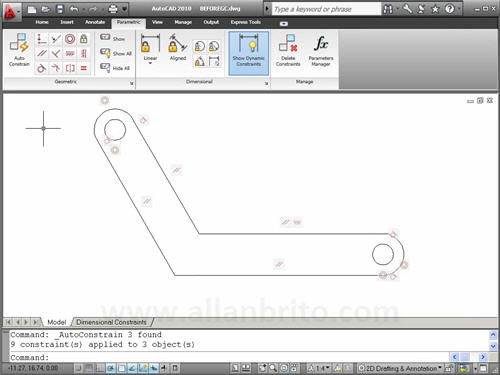Apply a Vertical geometric constraint
Viewport: 500px width, 375px height.
(x=84, y=53)
